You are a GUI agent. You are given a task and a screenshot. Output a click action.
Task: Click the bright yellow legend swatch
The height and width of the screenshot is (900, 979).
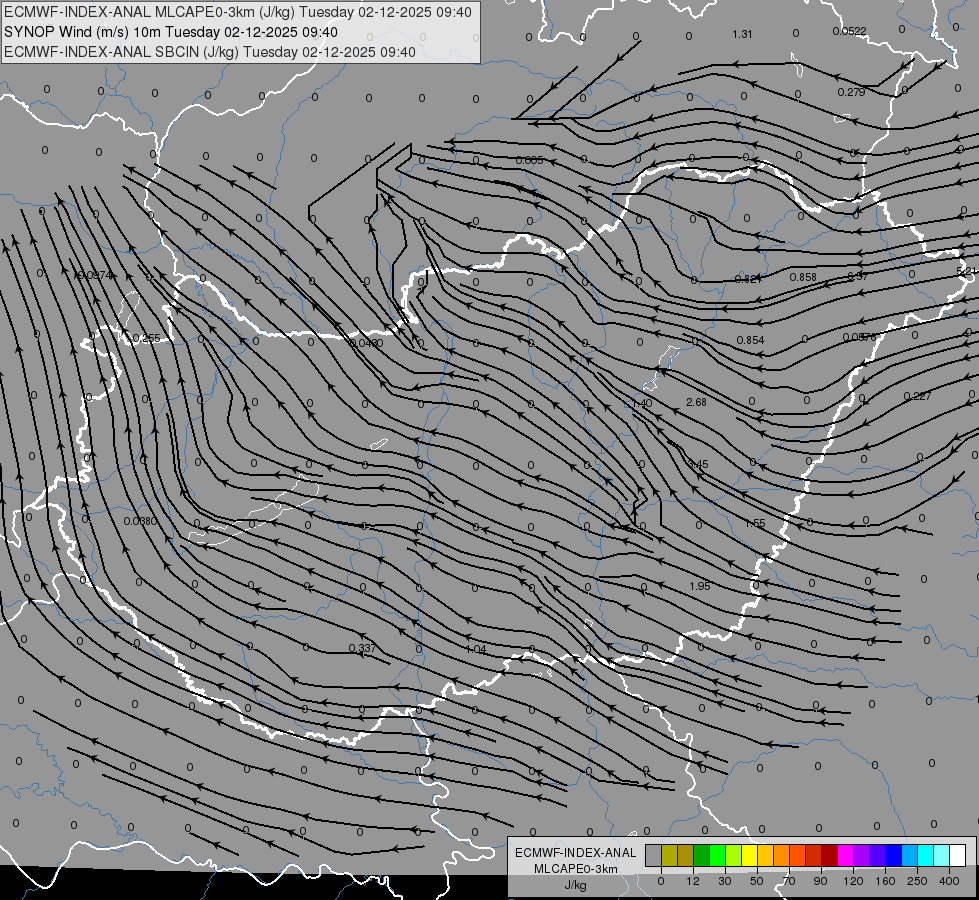click(749, 855)
